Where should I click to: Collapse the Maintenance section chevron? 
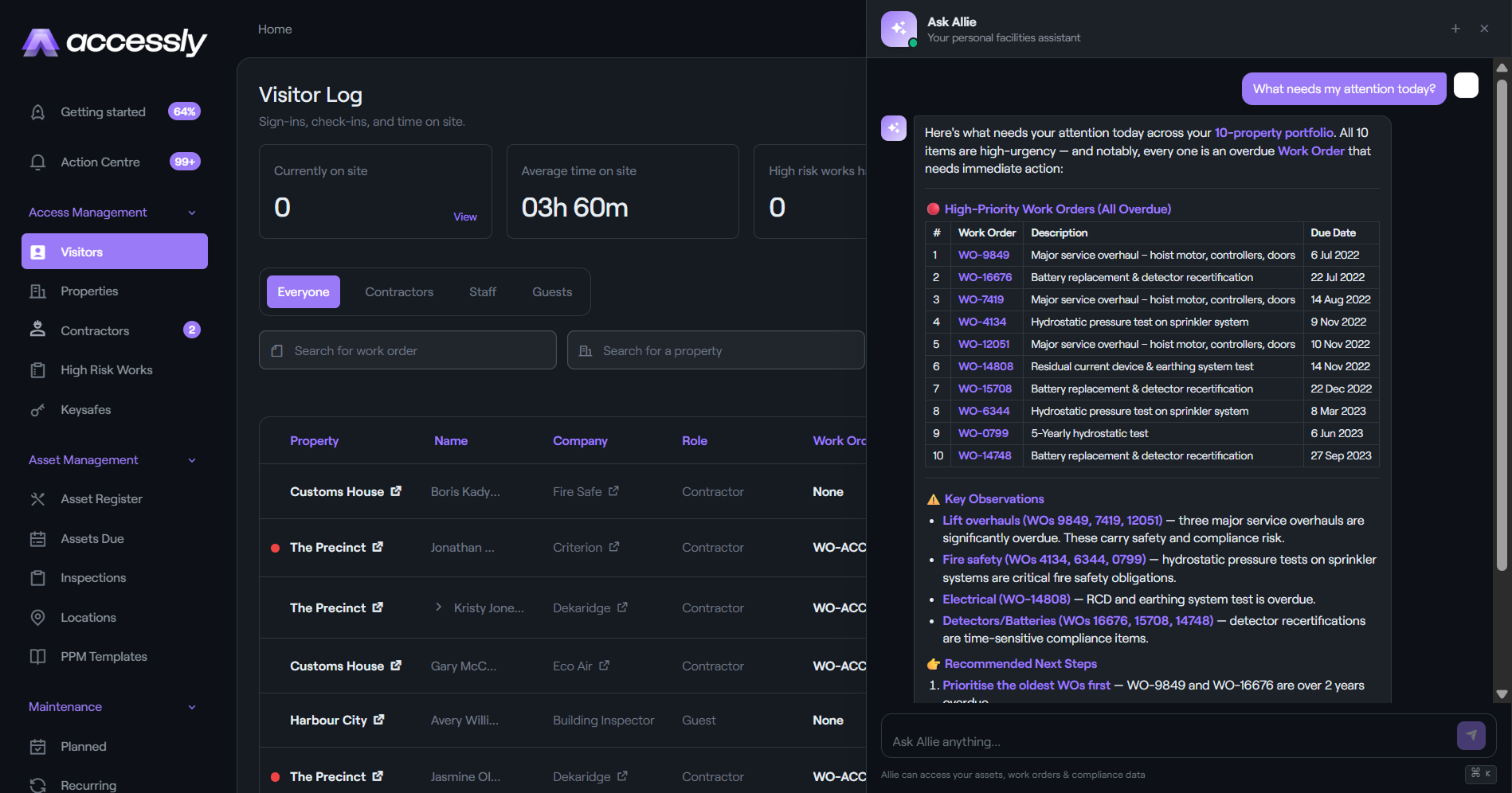pyautogui.click(x=192, y=707)
